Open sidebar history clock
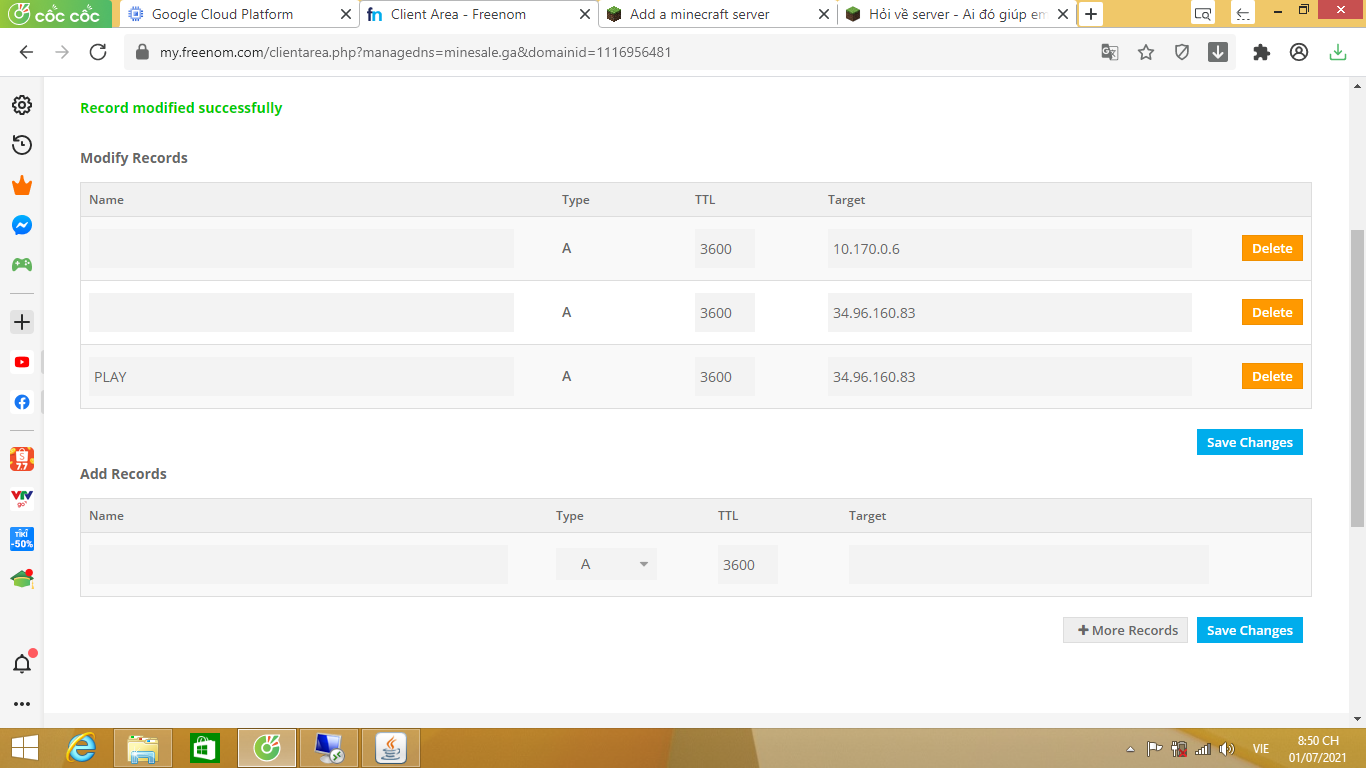Screen dimensions: 1366x768 click(x=22, y=145)
